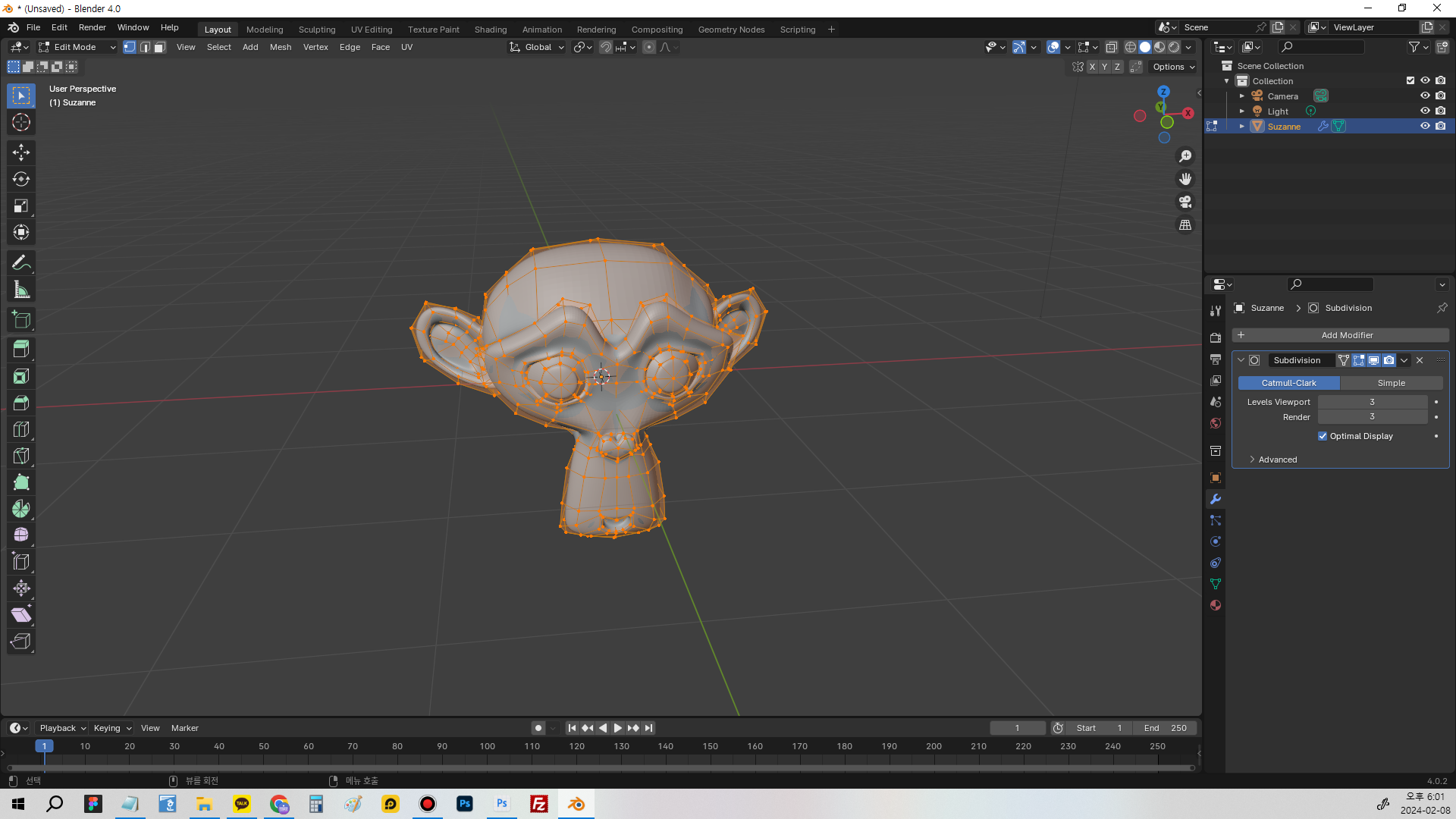This screenshot has height=819, width=1456.
Task: Click the Windows Start button
Action: coord(18,804)
